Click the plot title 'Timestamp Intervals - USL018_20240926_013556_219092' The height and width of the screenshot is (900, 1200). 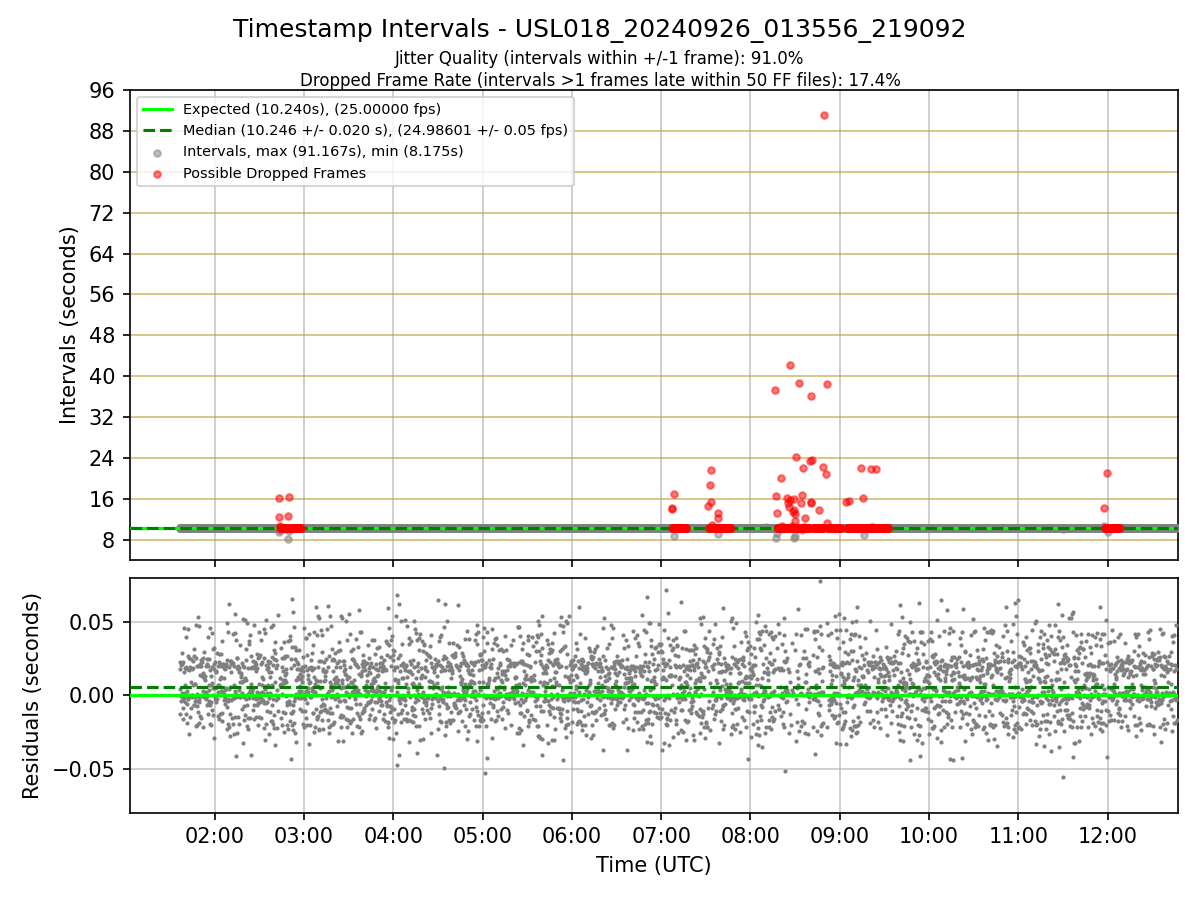(x=599, y=29)
